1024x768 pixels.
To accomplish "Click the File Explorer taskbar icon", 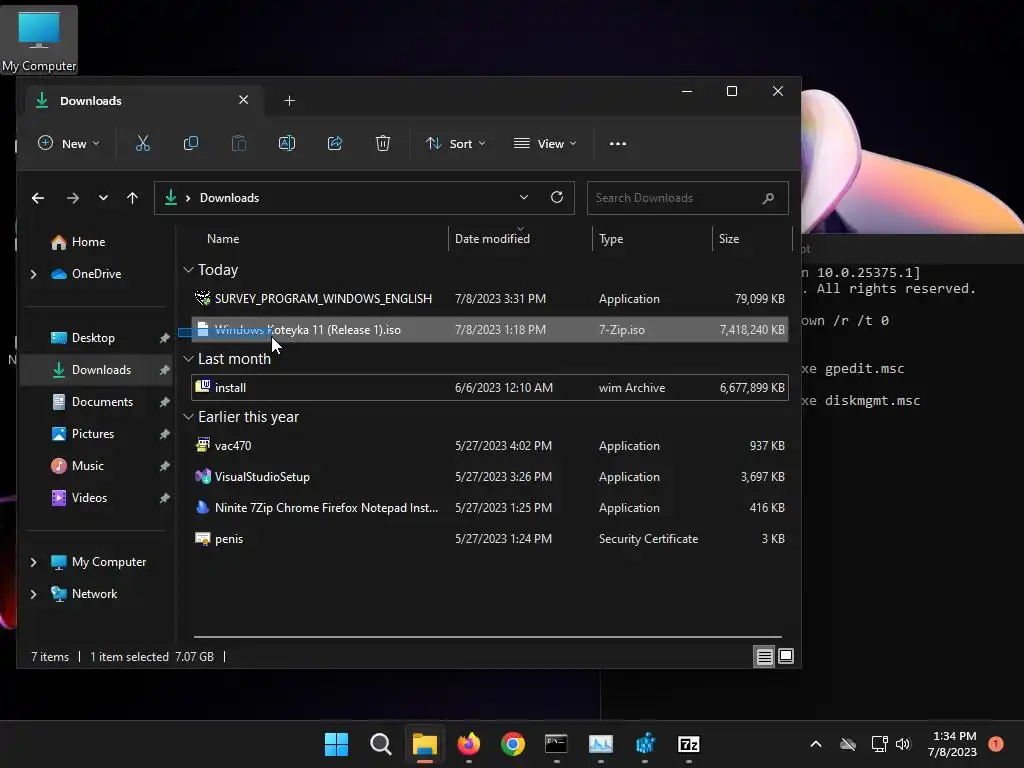I will coord(424,744).
